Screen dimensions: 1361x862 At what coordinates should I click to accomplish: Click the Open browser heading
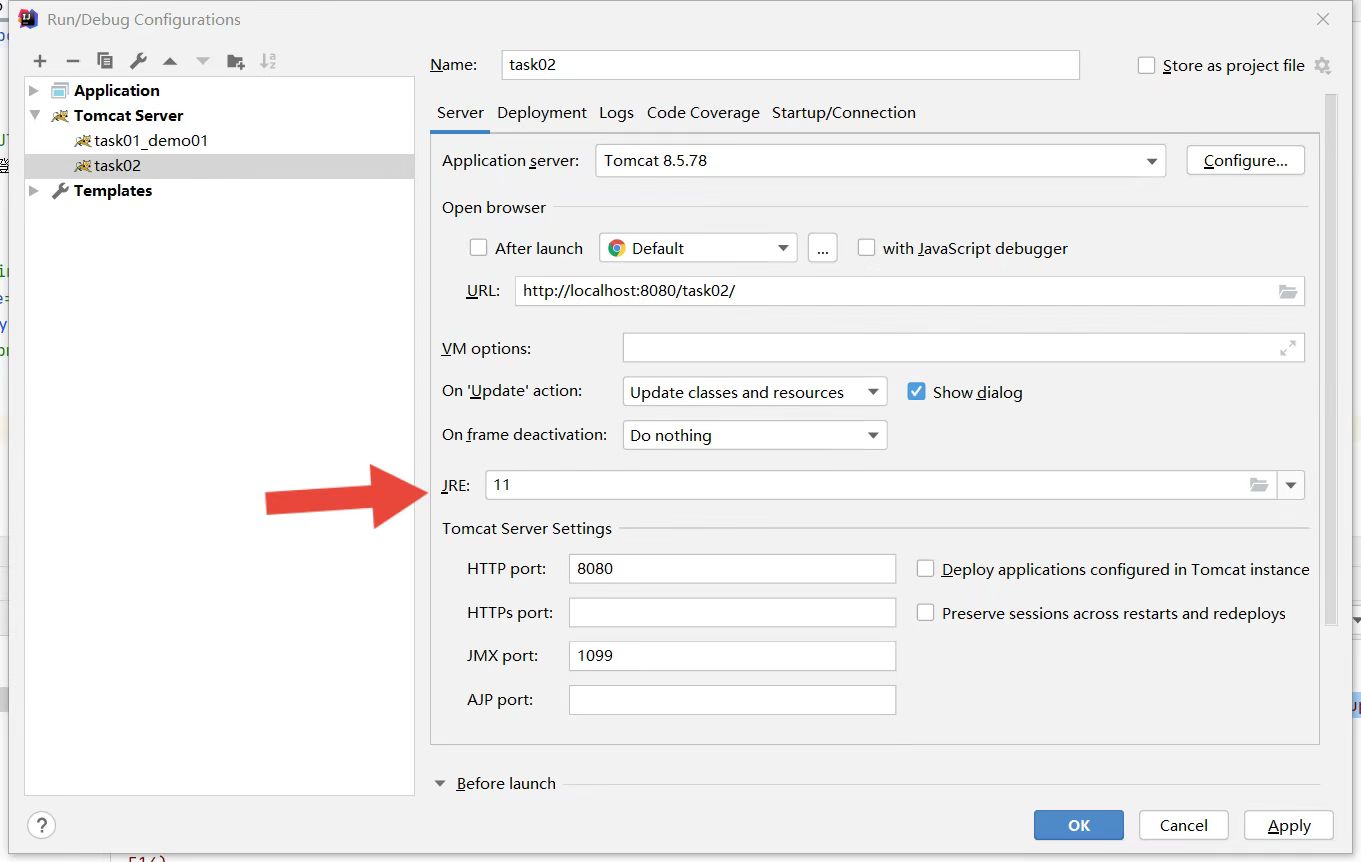click(494, 208)
